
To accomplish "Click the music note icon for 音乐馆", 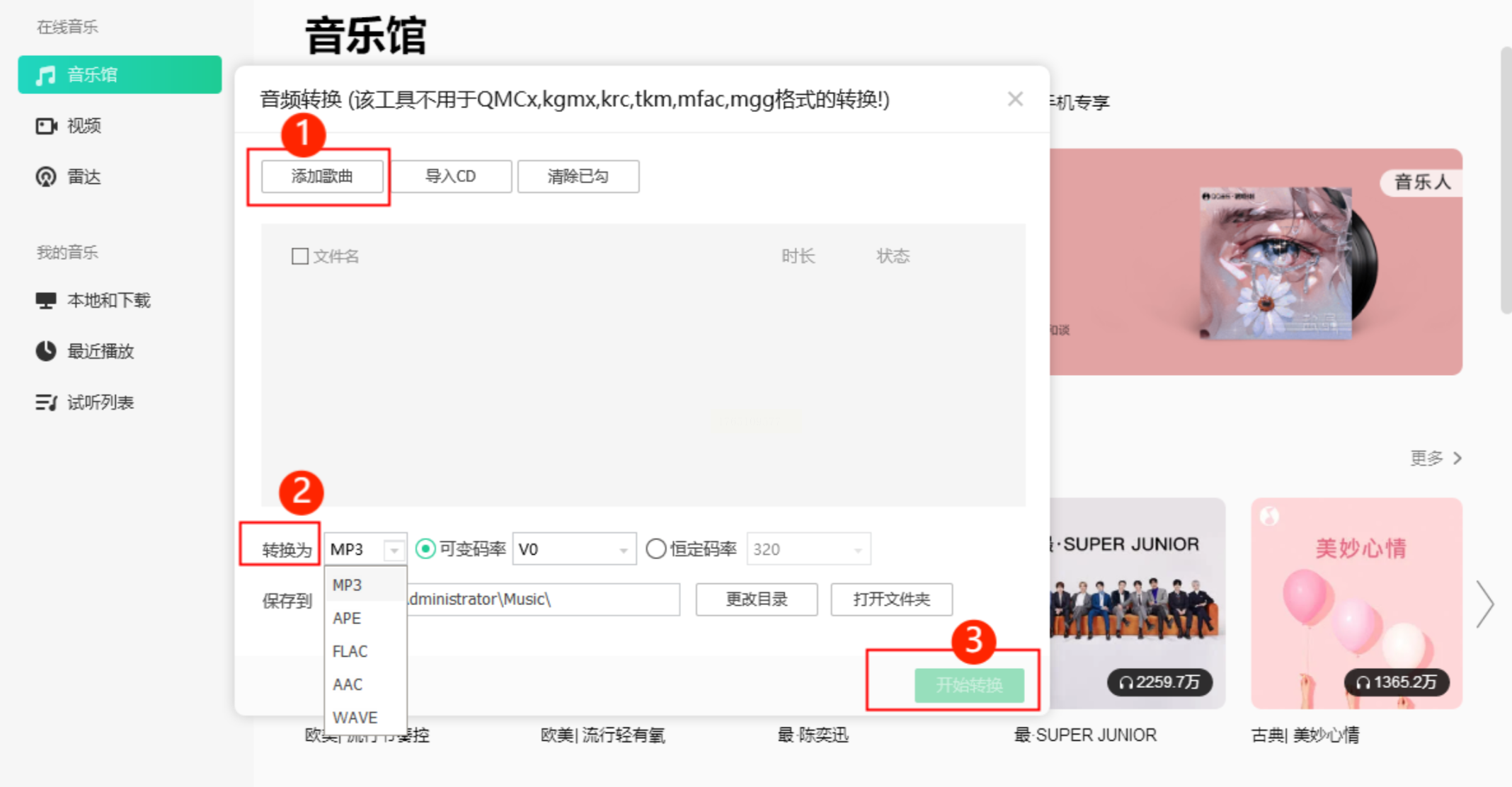I will point(46,75).
